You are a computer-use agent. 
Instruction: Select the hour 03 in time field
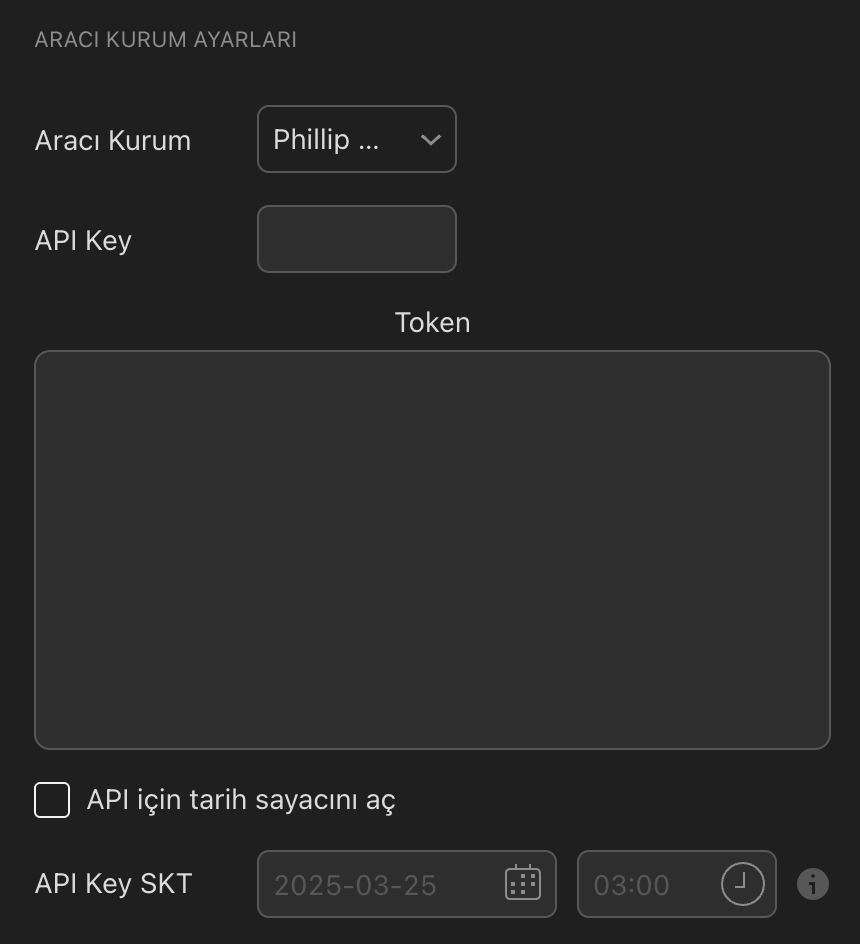[608, 885]
